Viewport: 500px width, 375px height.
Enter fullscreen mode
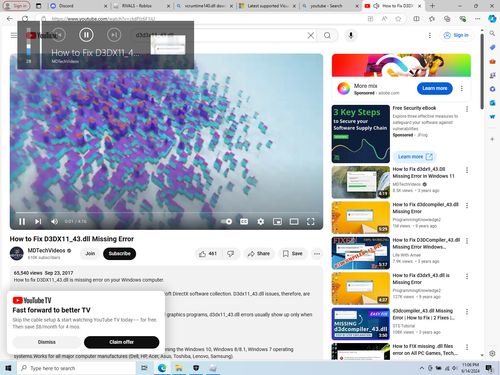[x=311, y=222]
